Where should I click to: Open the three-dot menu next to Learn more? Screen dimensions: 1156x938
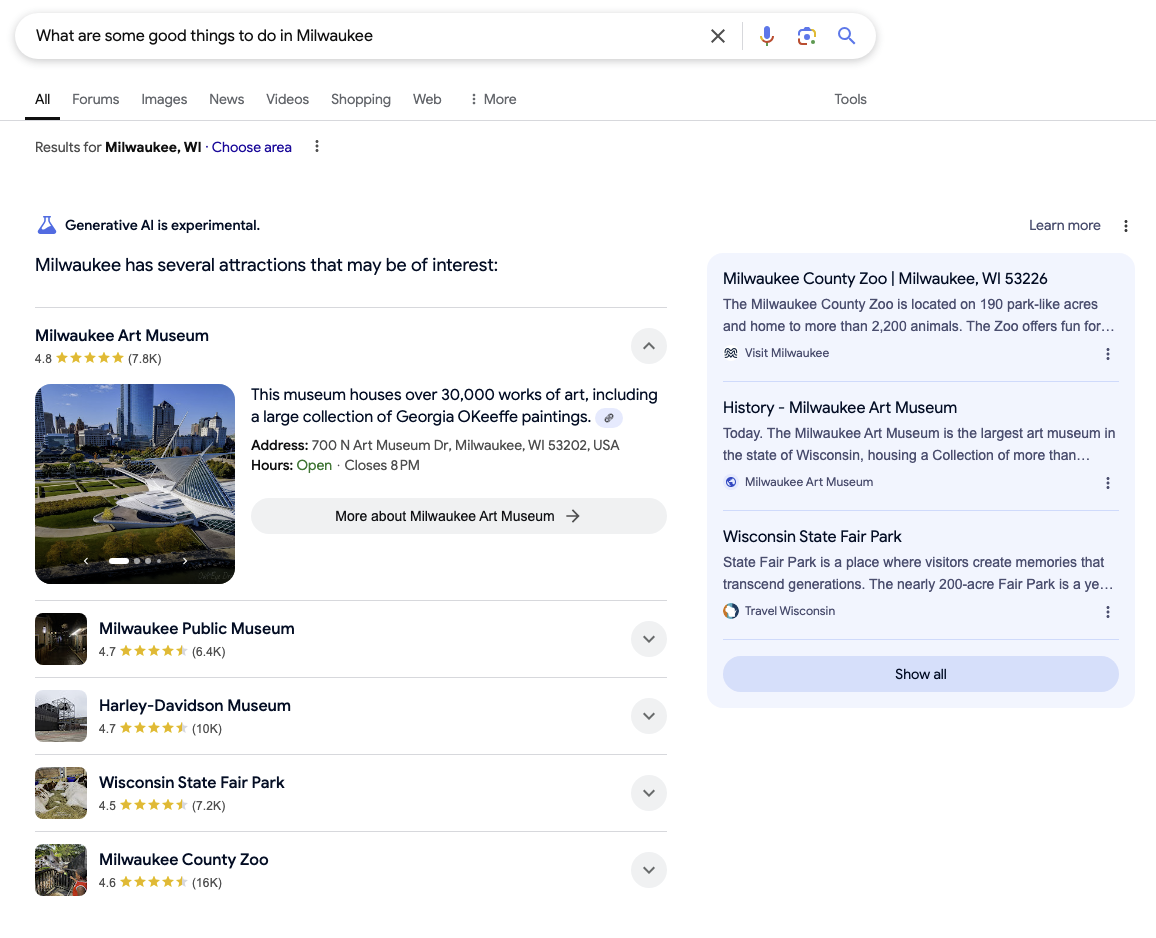[x=1126, y=225]
